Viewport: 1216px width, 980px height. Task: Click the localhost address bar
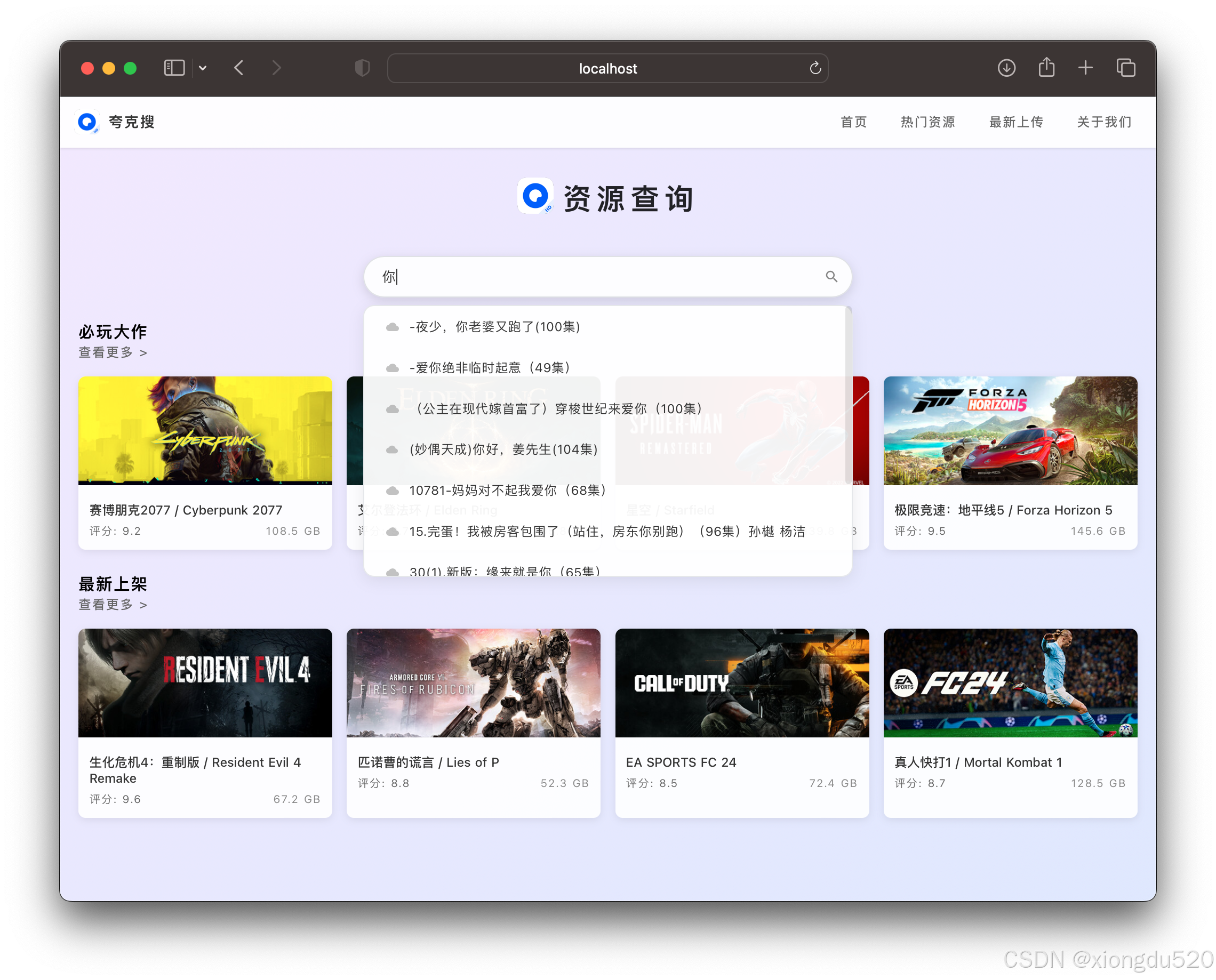607,68
